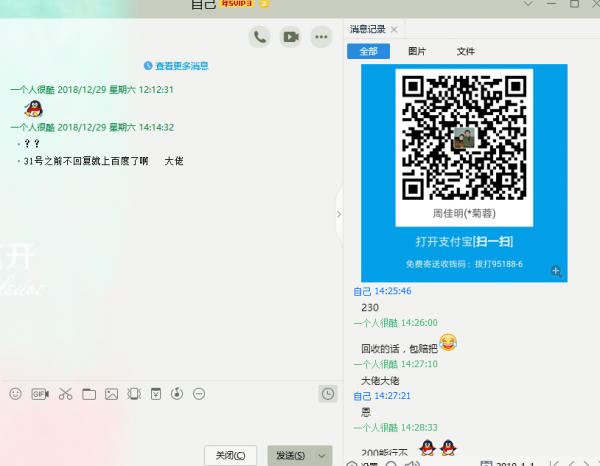This screenshot has height=466, width=600.
Task: Toggle the message history clock button
Action: 328,394
